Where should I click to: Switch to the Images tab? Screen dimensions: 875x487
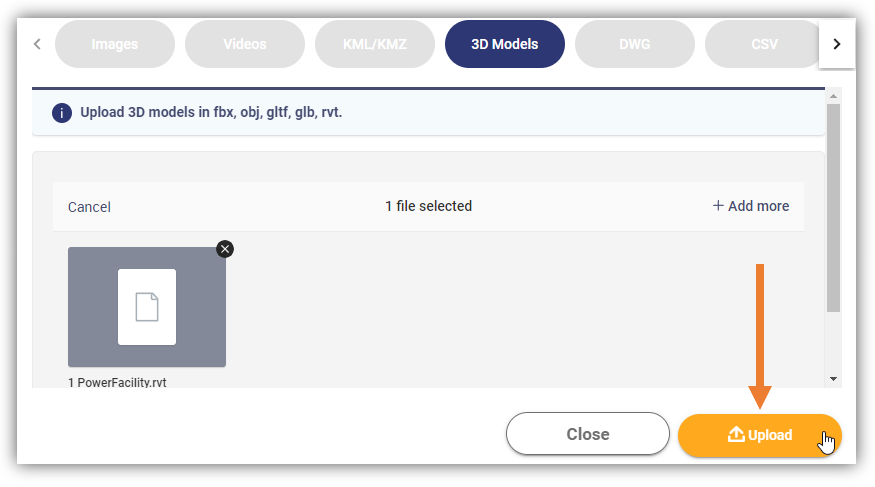[115, 44]
